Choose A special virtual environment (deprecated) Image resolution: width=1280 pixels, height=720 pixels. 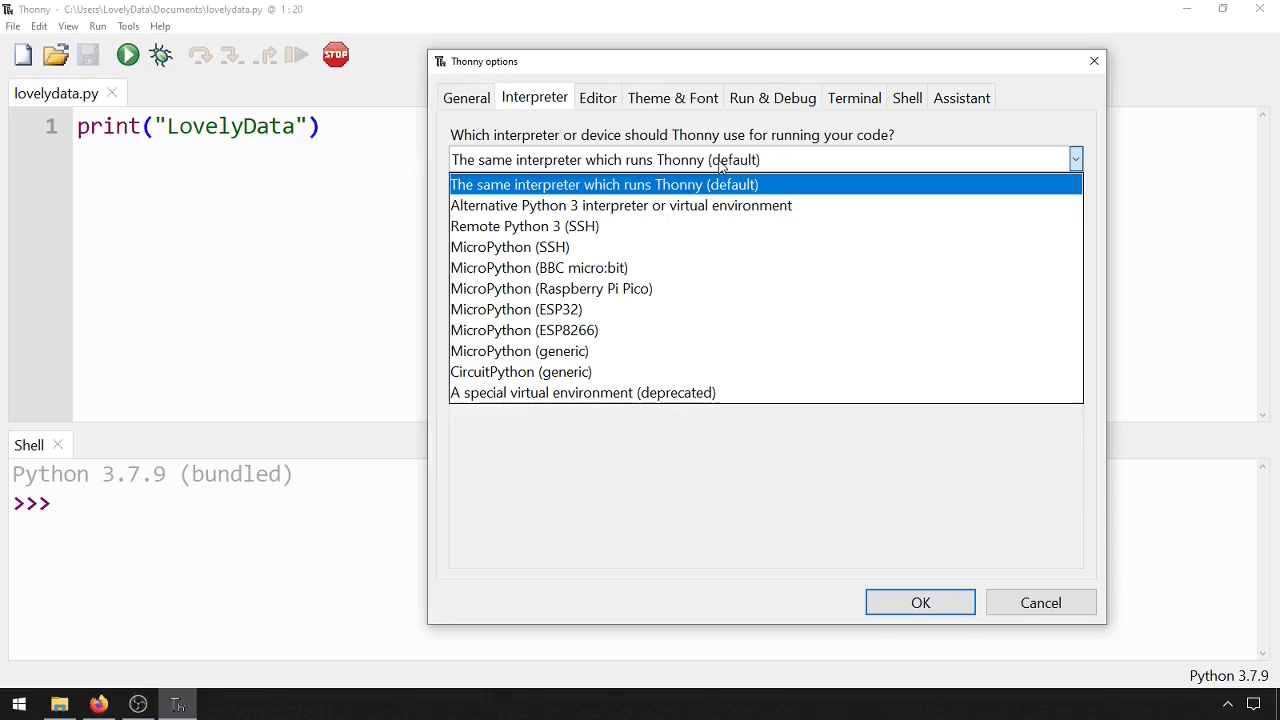tap(766, 393)
